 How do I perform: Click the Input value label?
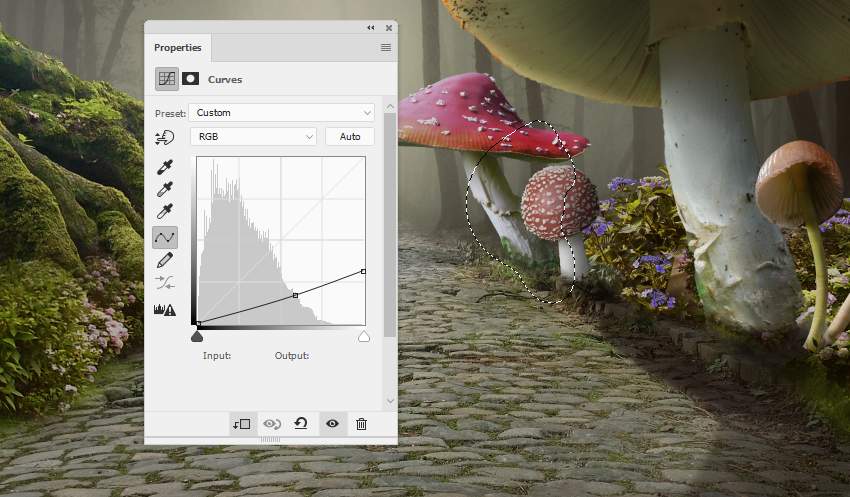click(217, 356)
